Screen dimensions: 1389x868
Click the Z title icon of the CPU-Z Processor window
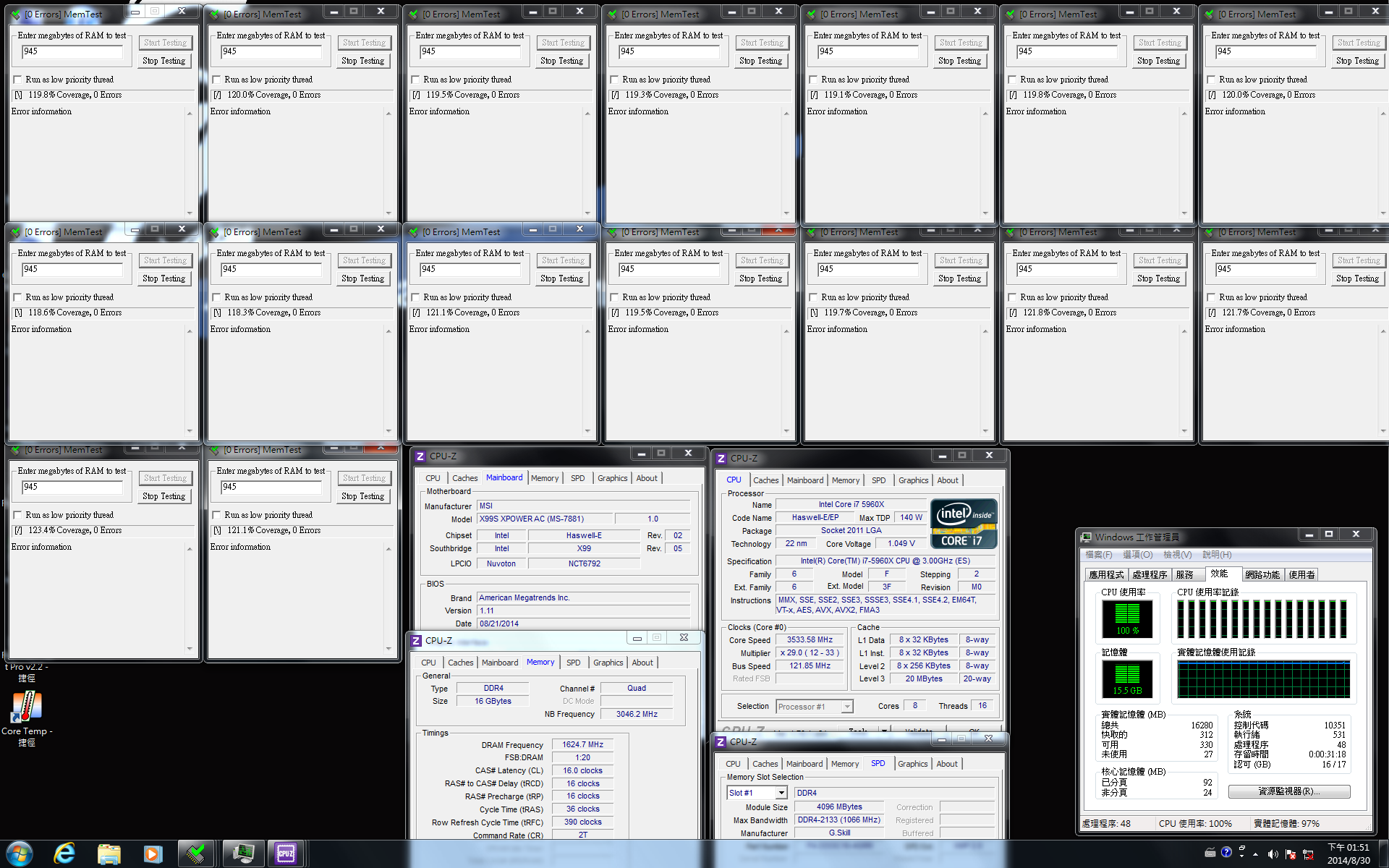tap(721, 459)
